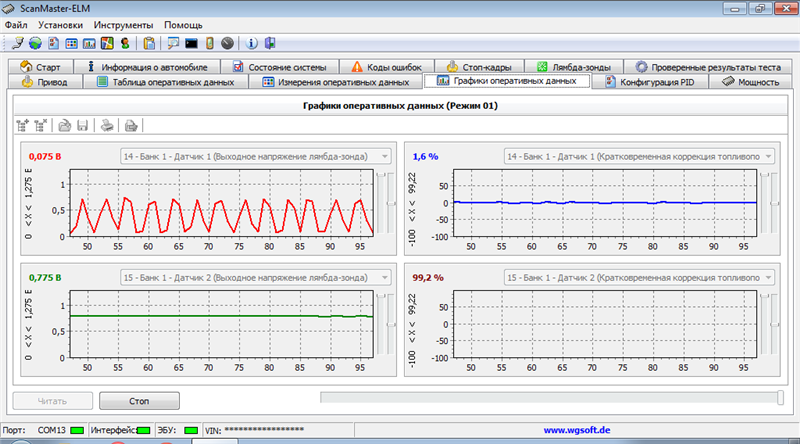Click the exit door toolbar icon
Screen dimensions: 800x444
pos(270,43)
